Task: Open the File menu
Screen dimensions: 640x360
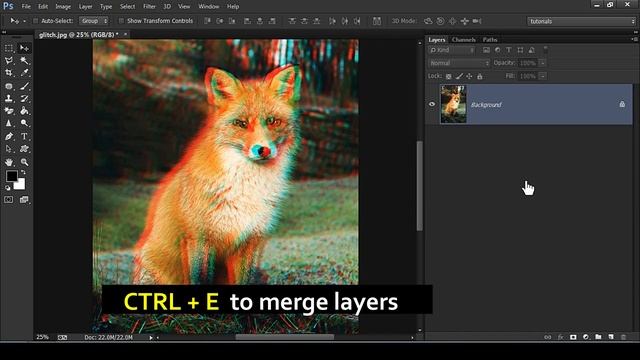Action: (x=26, y=7)
